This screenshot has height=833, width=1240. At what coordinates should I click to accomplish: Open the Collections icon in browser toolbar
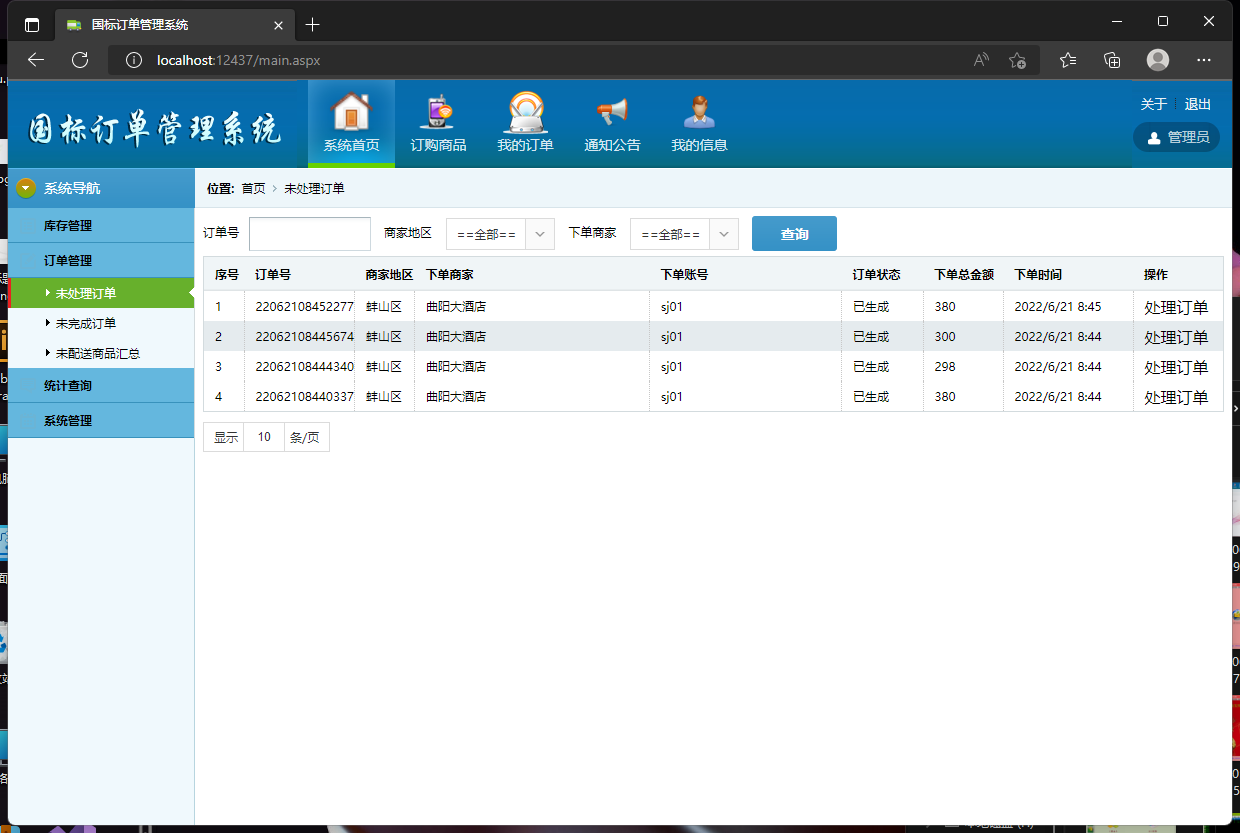(1112, 60)
